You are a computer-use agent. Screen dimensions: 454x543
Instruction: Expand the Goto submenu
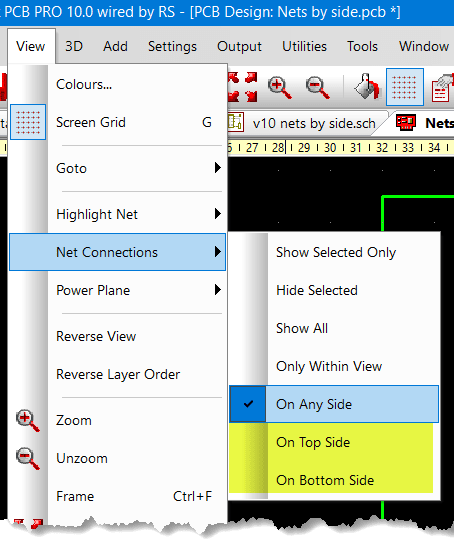[x=117, y=168]
